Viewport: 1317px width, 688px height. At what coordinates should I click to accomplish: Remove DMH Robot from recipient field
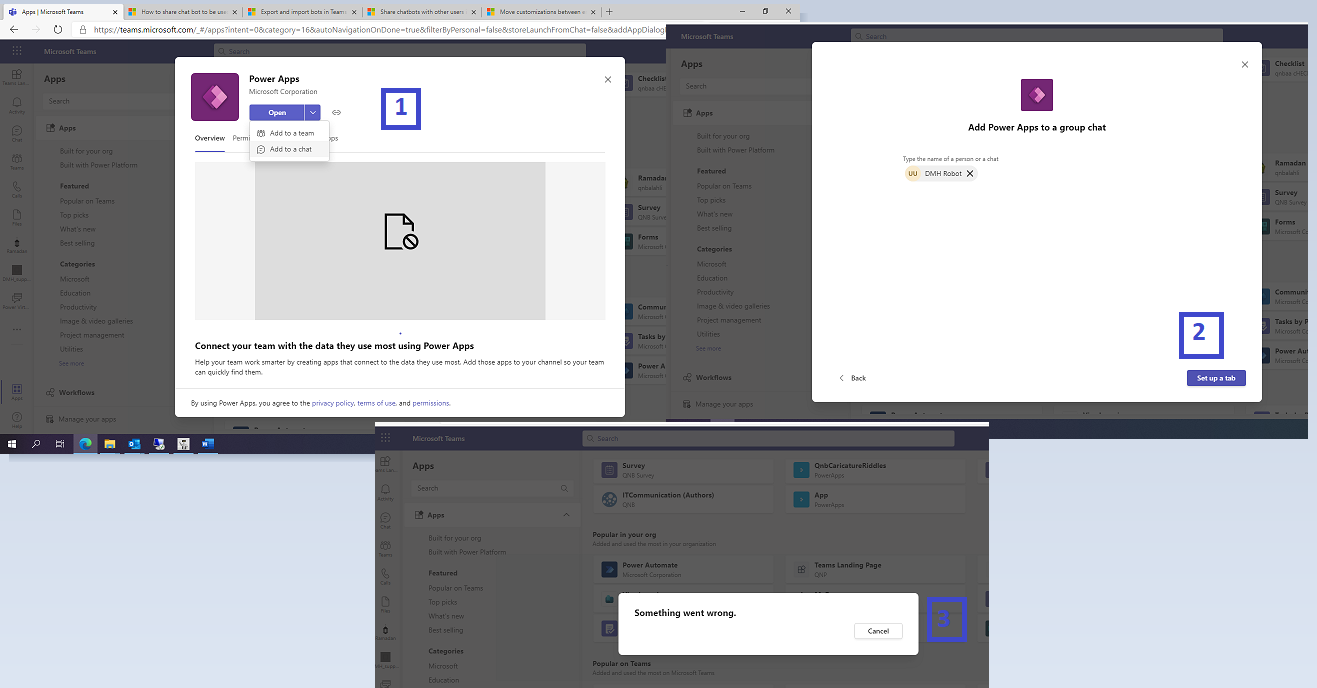tap(970, 173)
